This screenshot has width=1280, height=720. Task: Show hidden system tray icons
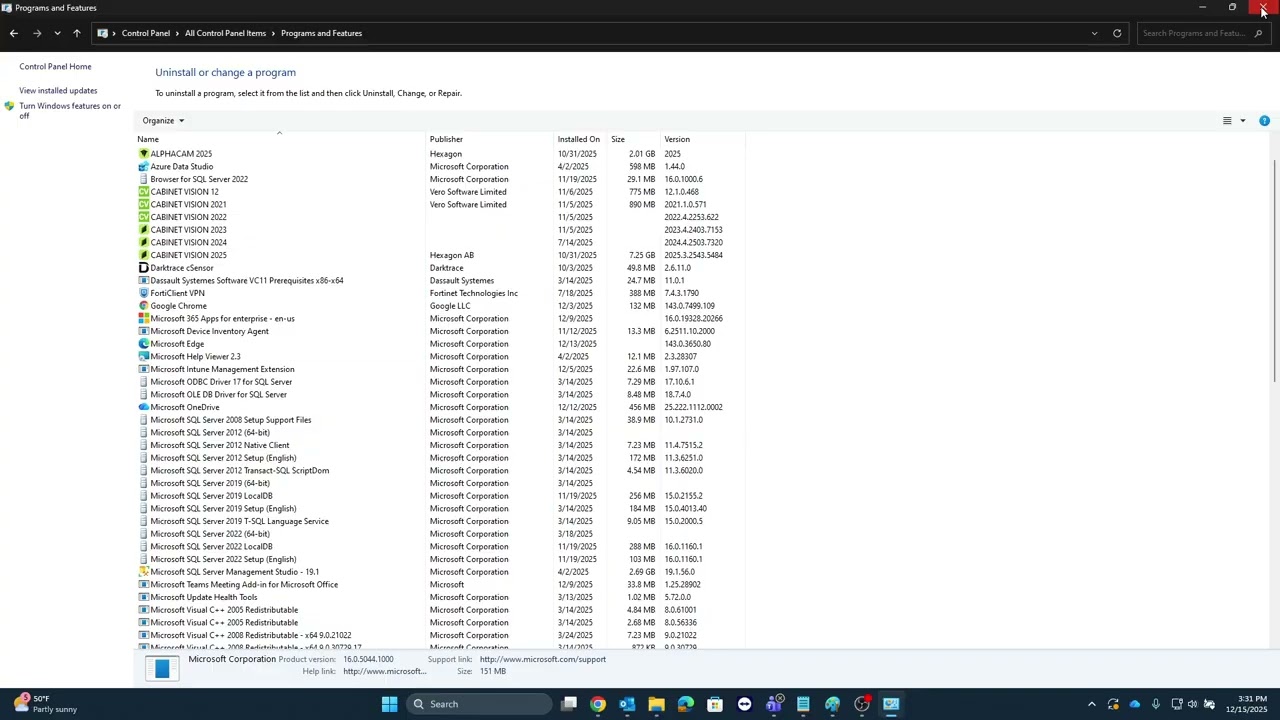click(1091, 704)
